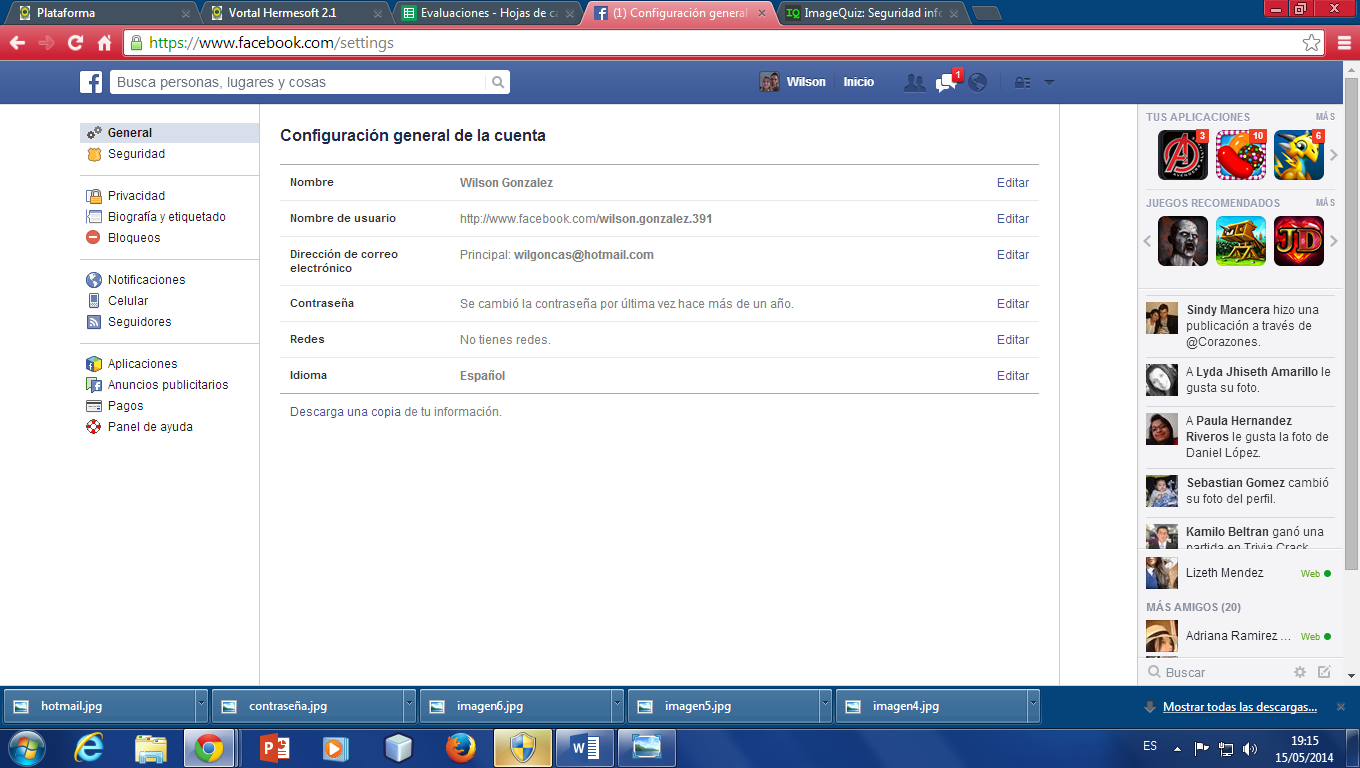Reload the page with refresh button

tap(75, 43)
